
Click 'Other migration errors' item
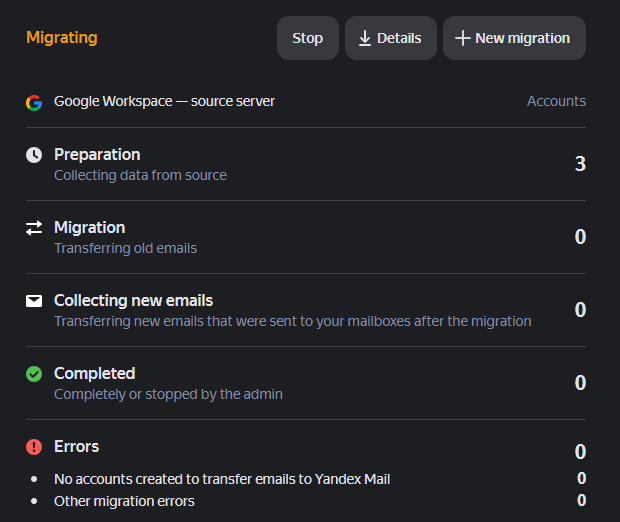pyautogui.click(x=124, y=501)
